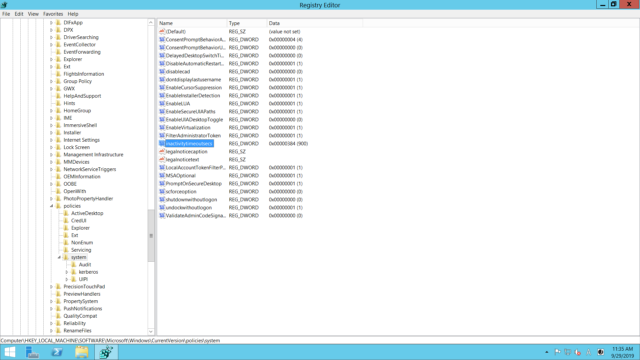Click Registry Editor taskbar icon
This screenshot has width=640, height=360.
pos(106,352)
